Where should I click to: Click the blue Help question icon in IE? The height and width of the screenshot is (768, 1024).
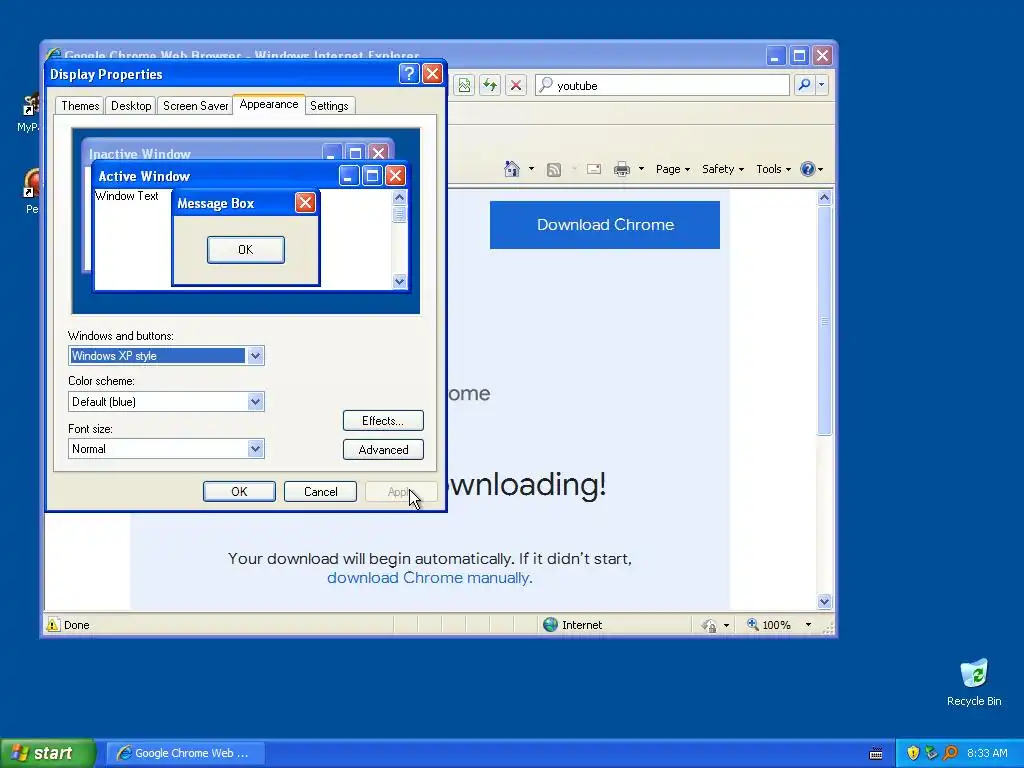[808, 169]
